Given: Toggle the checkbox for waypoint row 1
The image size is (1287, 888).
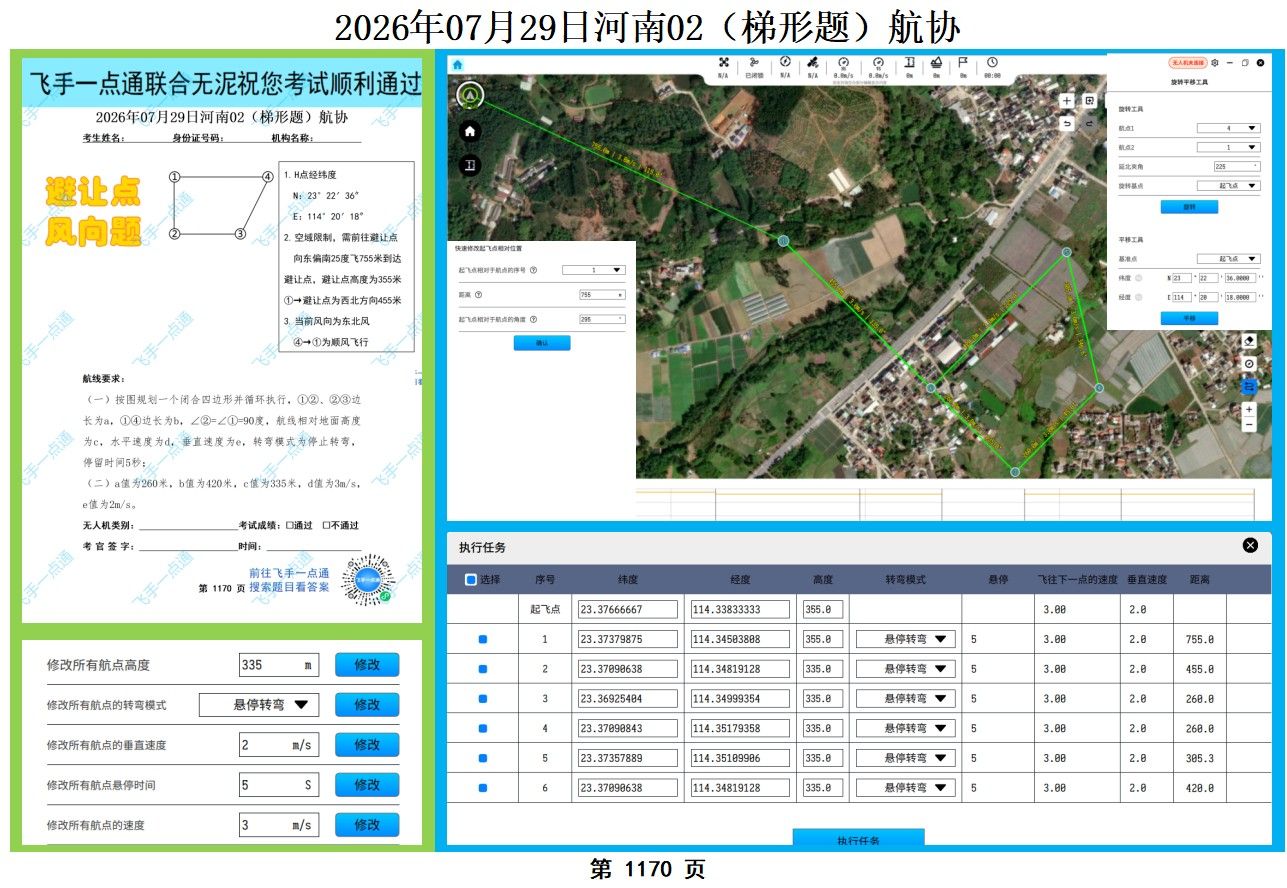Looking at the screenshot, I should pos(483,639).
